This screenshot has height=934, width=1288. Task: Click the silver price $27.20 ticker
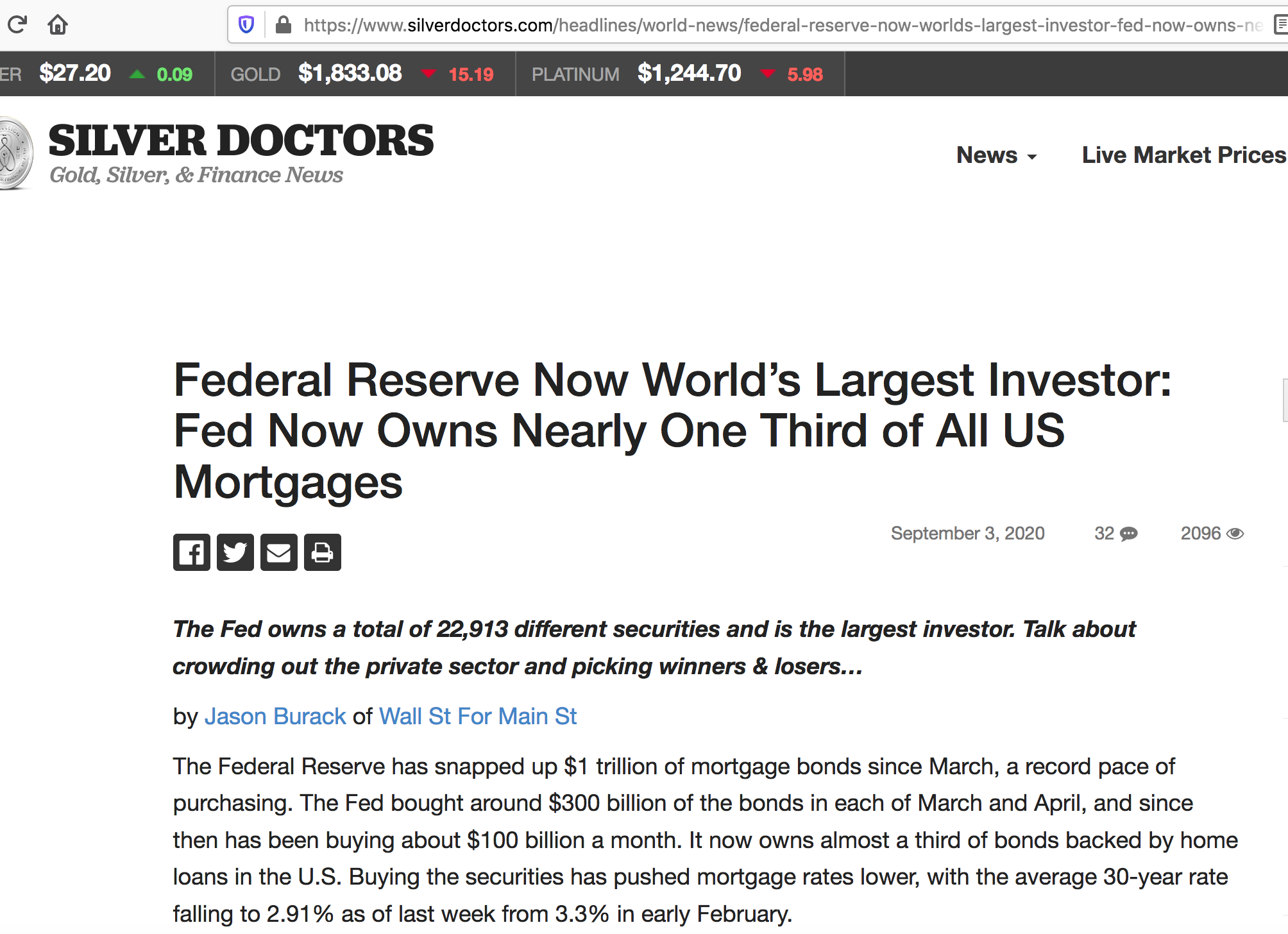(75, 74)
